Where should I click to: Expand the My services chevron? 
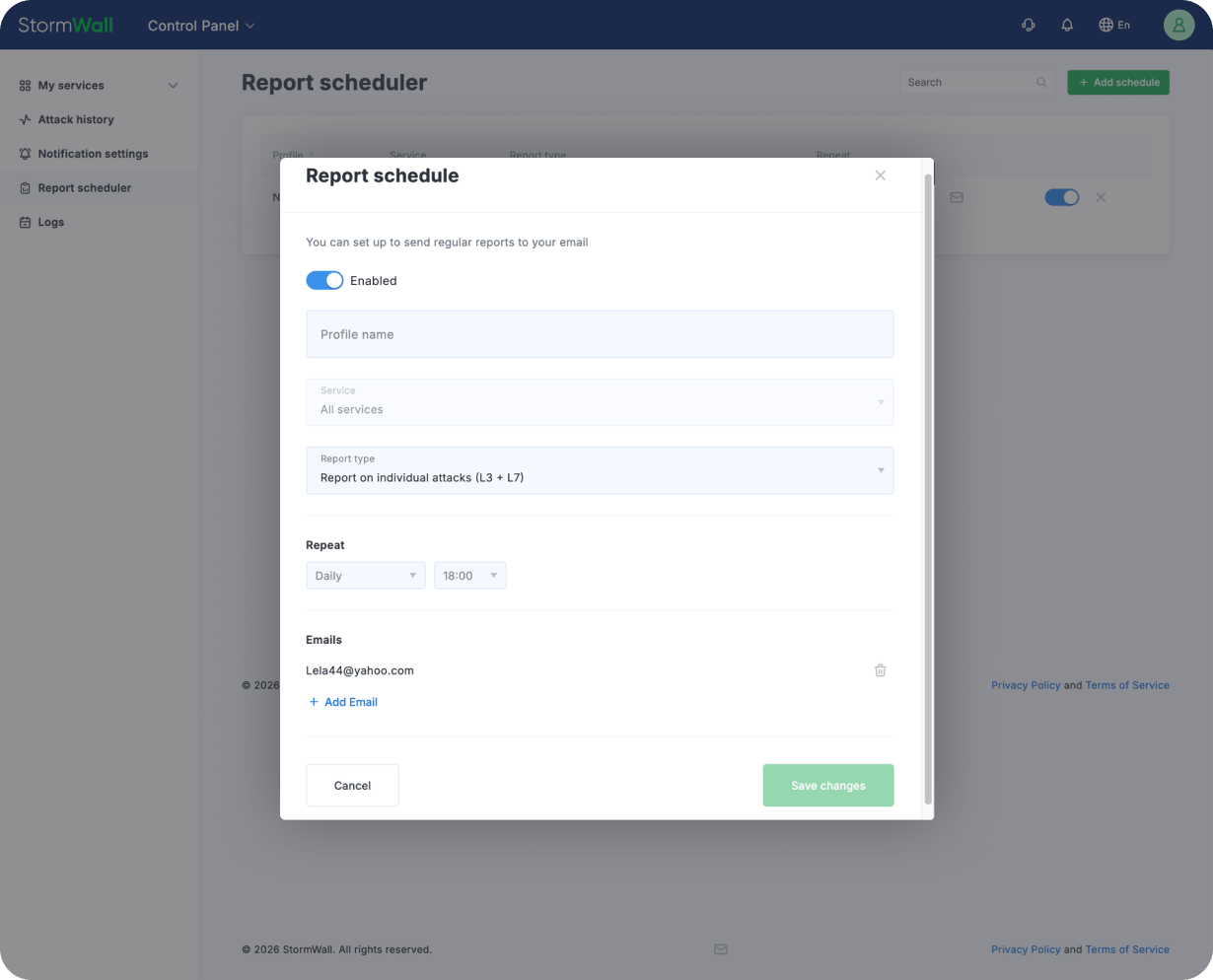tap(174, 86)
